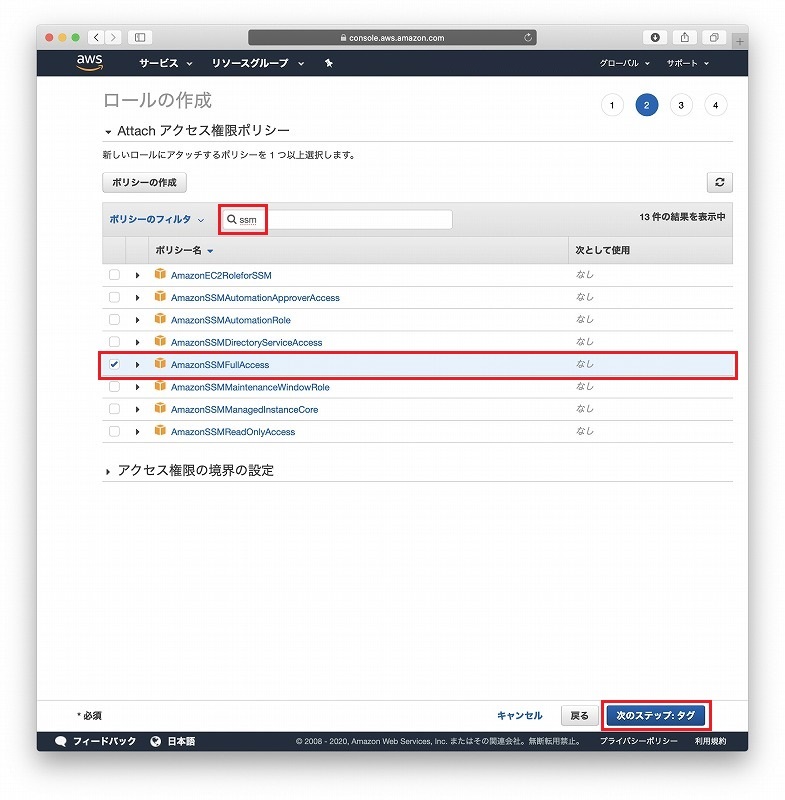
Task: Click the キャンセル link
Action: click(x=519, y=715)
